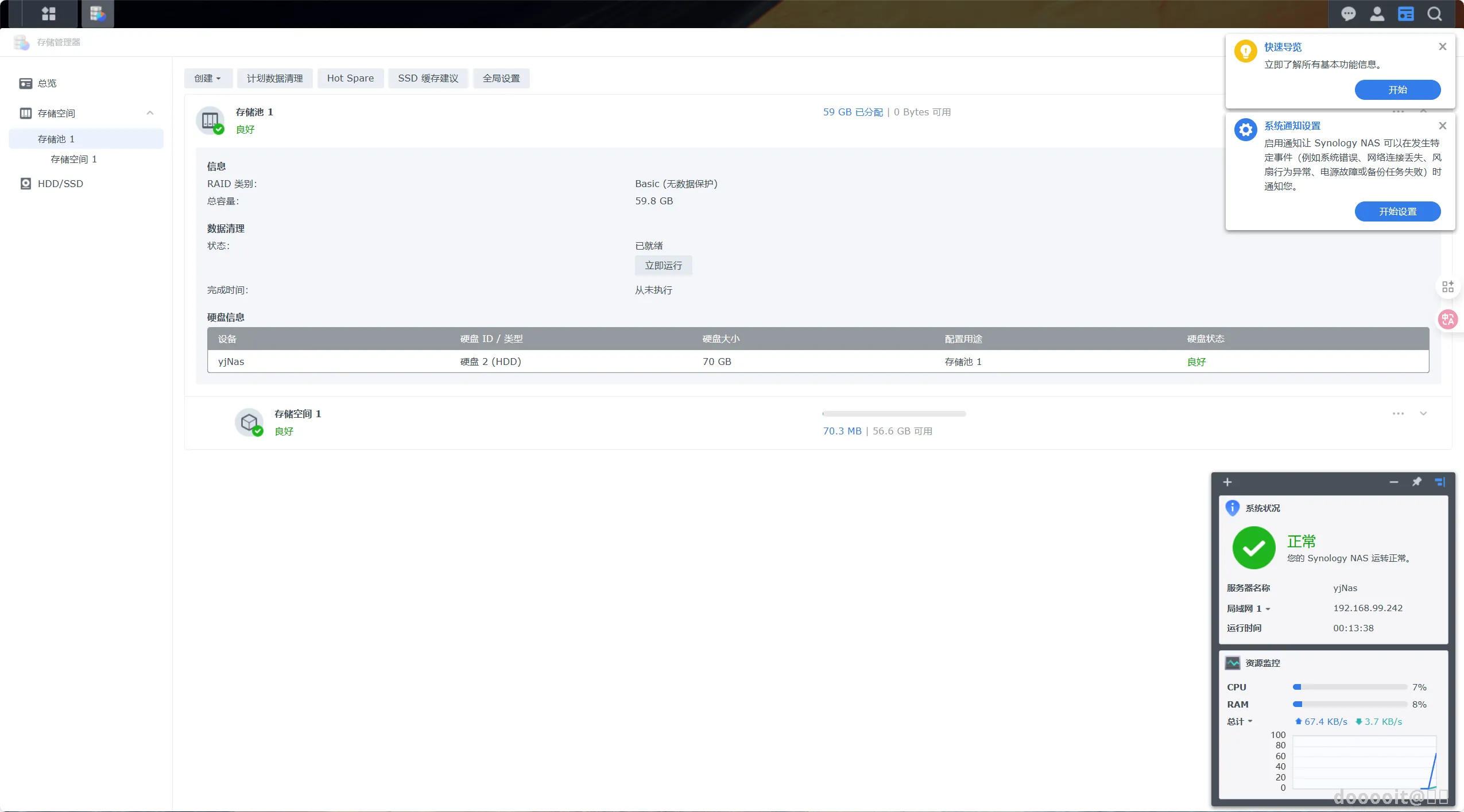1464x812 pixels.
Task: Expand the 存储空间 1 volume details chevron
Action: 1423,414
